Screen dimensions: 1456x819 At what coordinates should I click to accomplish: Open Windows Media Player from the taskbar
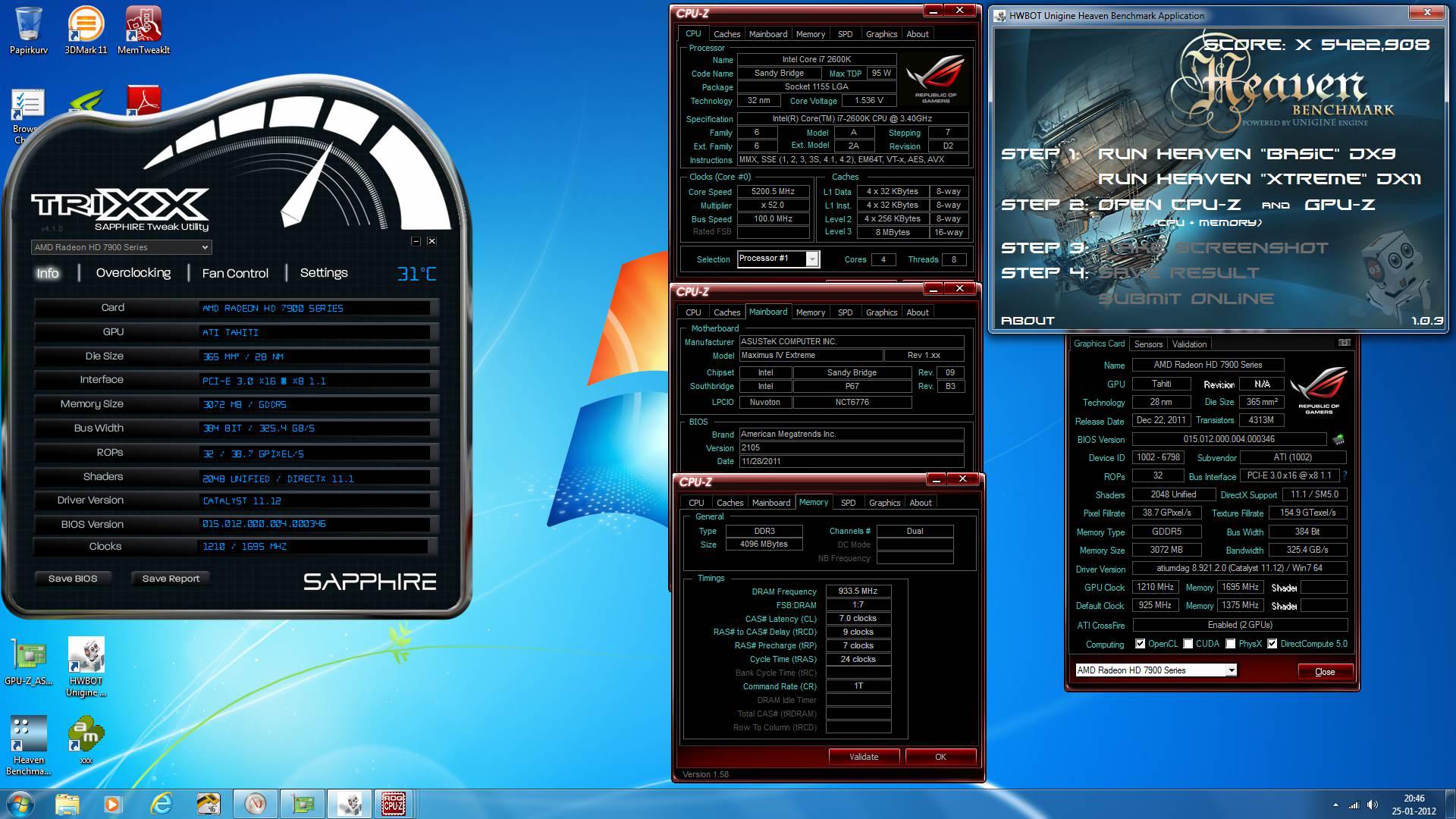(113, 803)
